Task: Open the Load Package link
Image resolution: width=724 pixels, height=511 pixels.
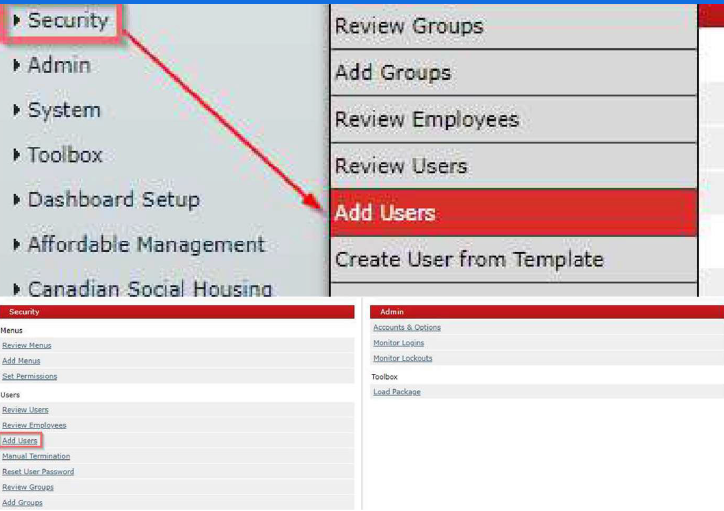Action: point(396,392)
